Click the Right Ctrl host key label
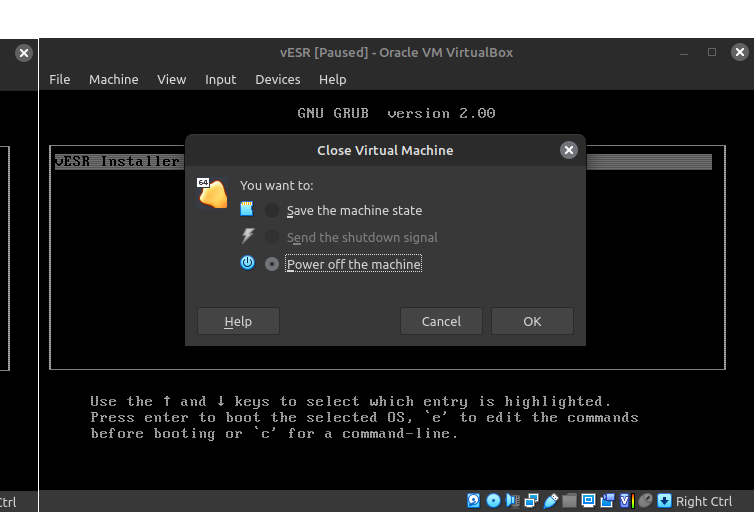This screenshot has width=754, height=512. pos(704,501)
